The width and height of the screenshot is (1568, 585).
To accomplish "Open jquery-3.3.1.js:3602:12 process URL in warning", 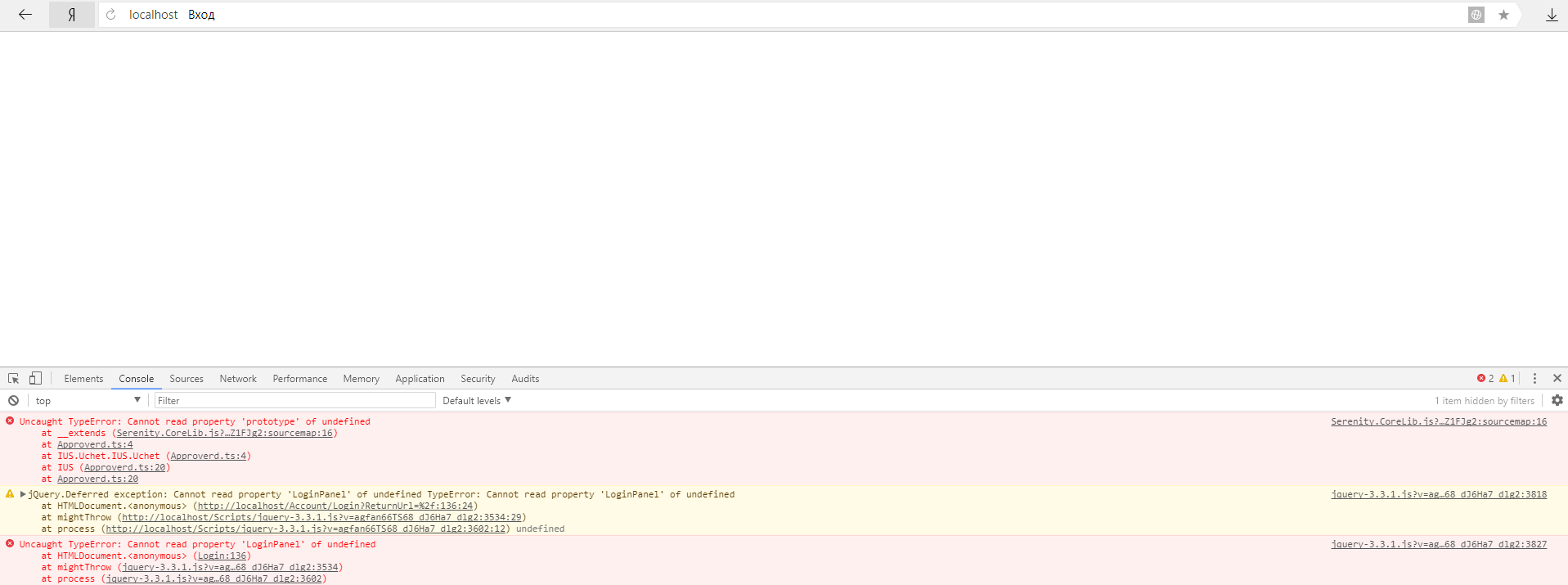I will [x=306, y=529].
